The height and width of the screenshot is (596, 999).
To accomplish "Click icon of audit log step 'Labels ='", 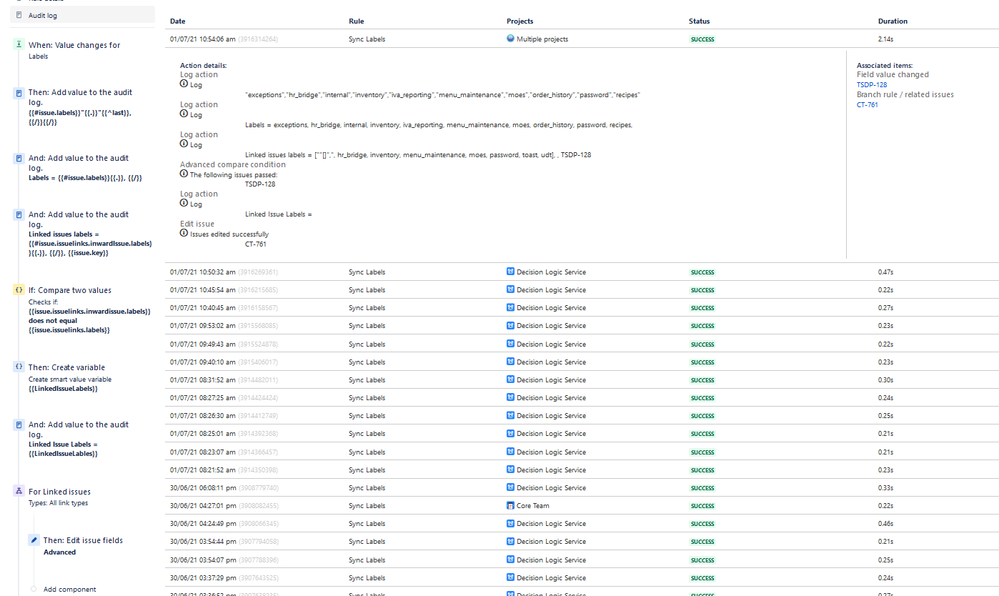I will 18,159.
